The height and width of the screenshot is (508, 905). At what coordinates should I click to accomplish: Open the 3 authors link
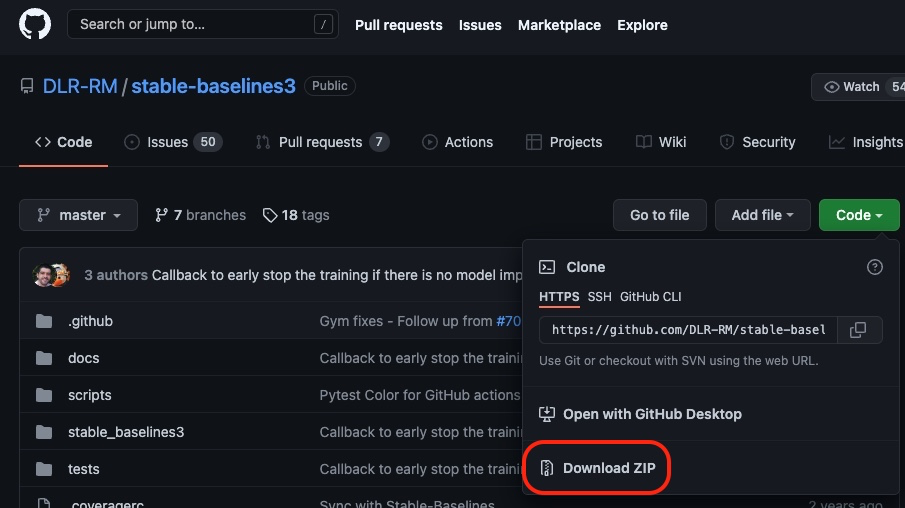pos(116,275)
